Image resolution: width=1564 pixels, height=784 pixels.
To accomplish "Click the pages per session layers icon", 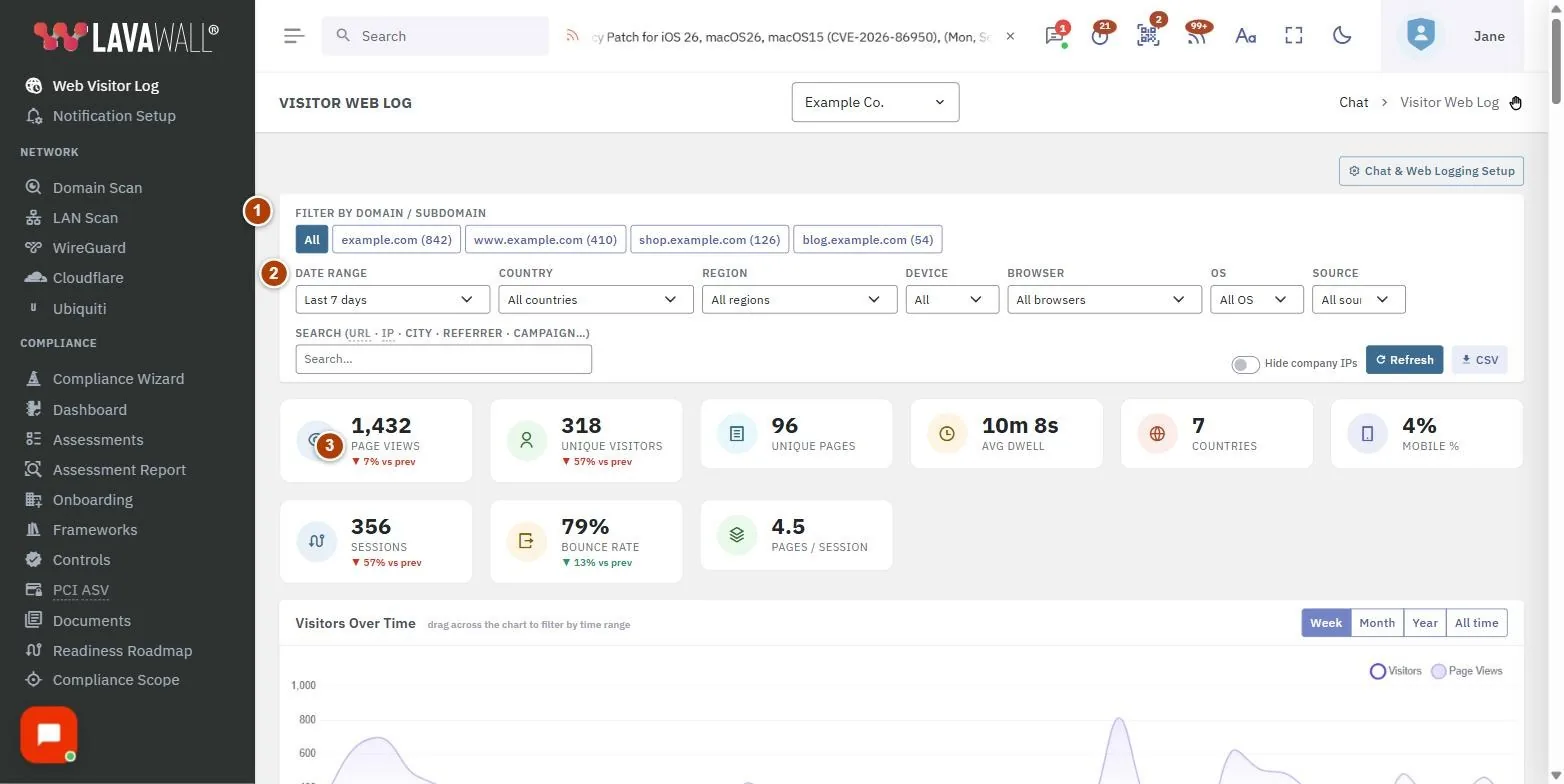I will [737, 535].
